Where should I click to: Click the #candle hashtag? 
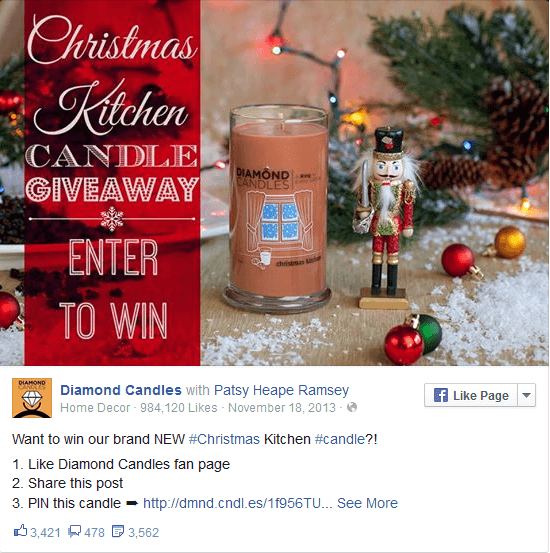[x=340, y=439]
